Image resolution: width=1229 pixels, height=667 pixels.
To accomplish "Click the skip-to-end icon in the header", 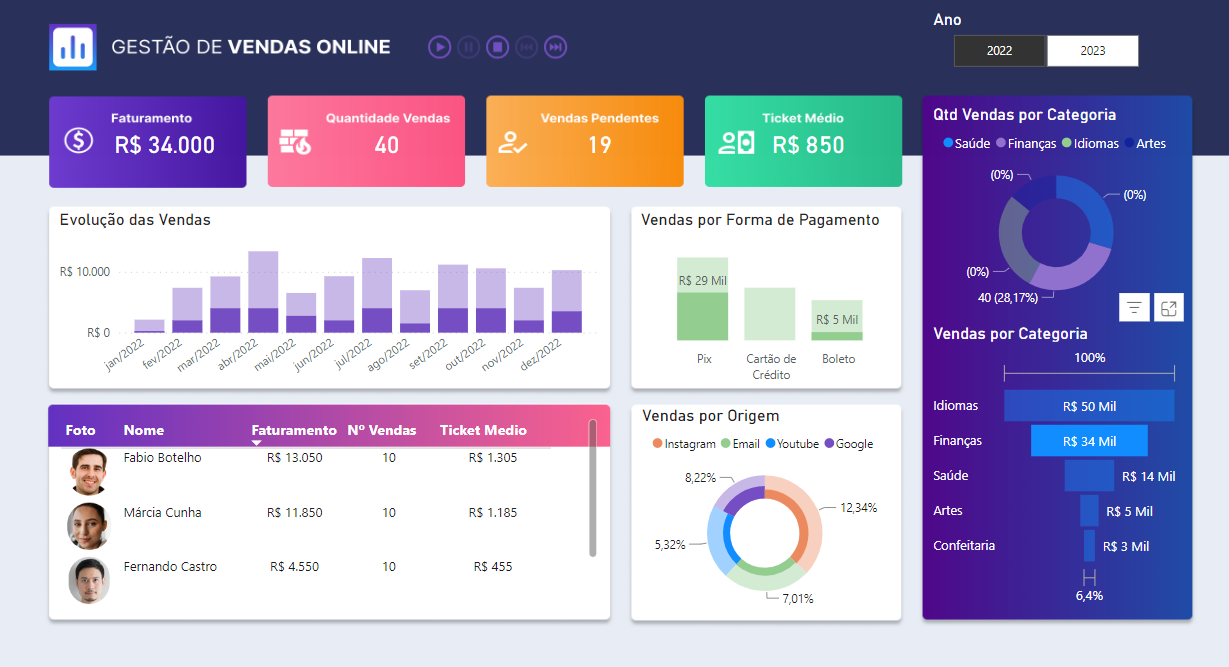I will coord(556,47).
